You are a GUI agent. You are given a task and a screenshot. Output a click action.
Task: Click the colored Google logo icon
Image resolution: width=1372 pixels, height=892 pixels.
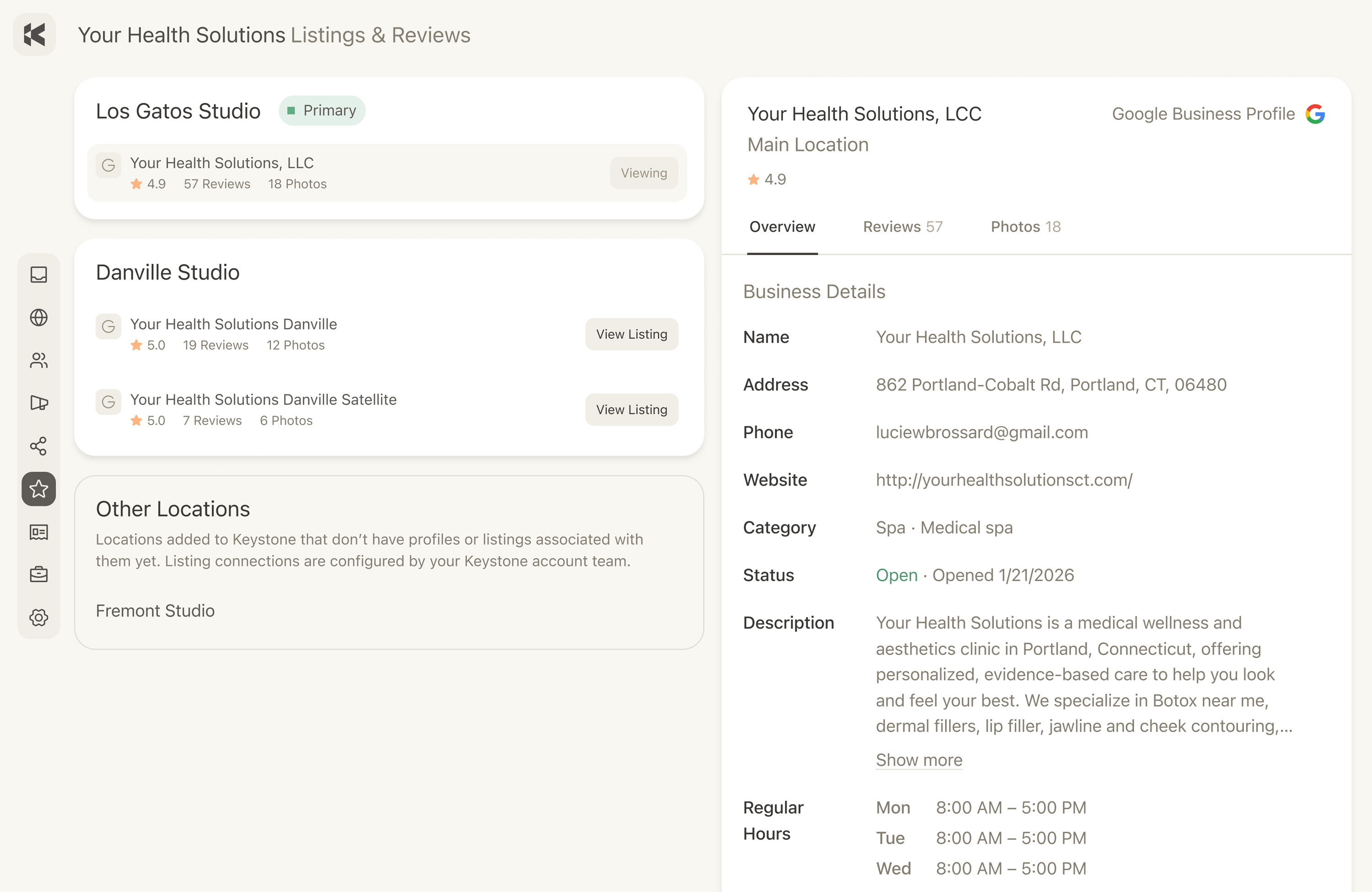click(x=1315, y=114)
